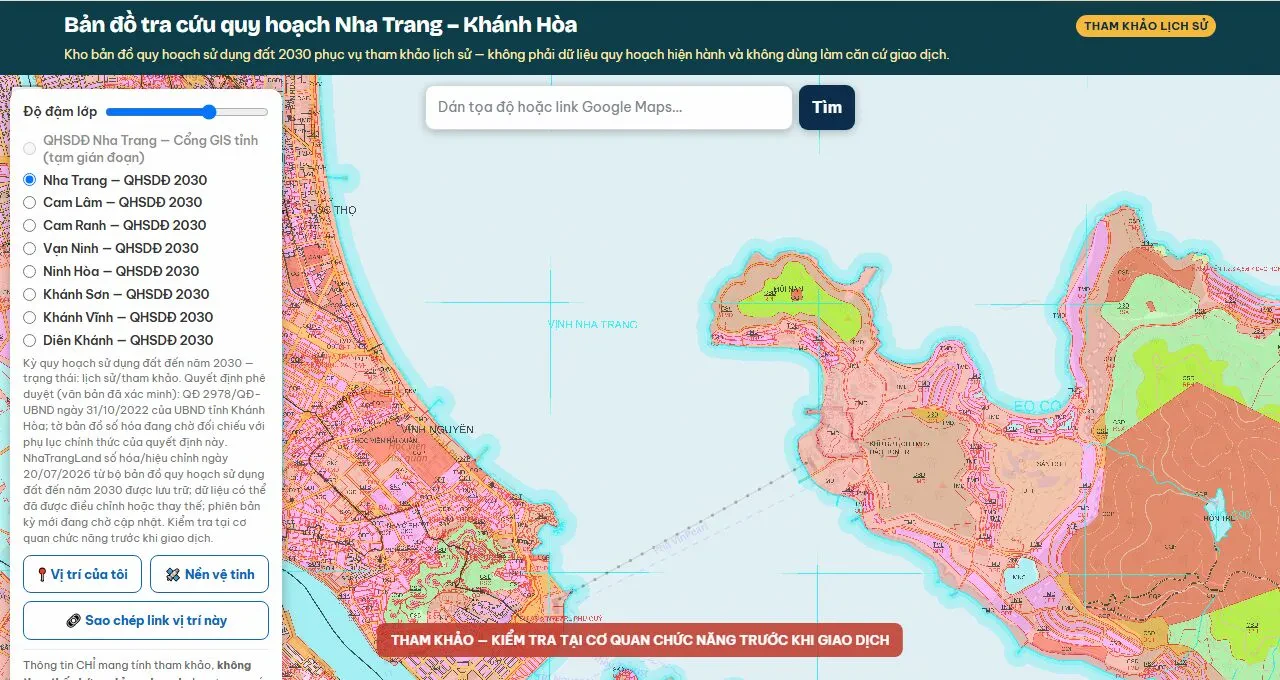The image size is (1280, 680).
Task: Click the THAM KHẢO LỊCH SỬ badge
Action: coord(1146,26)
